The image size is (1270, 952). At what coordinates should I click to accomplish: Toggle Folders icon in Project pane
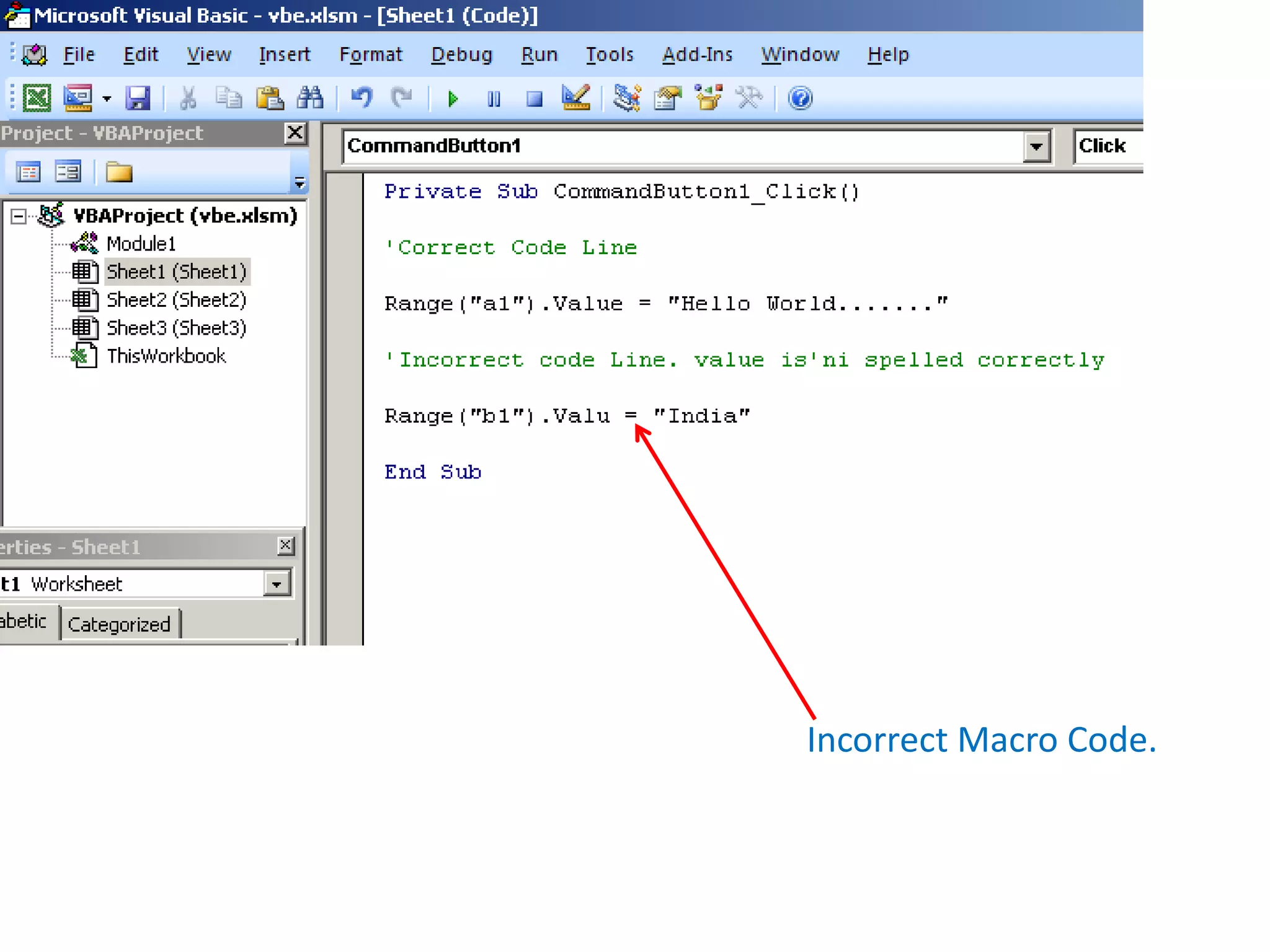(x=119, y=172)
